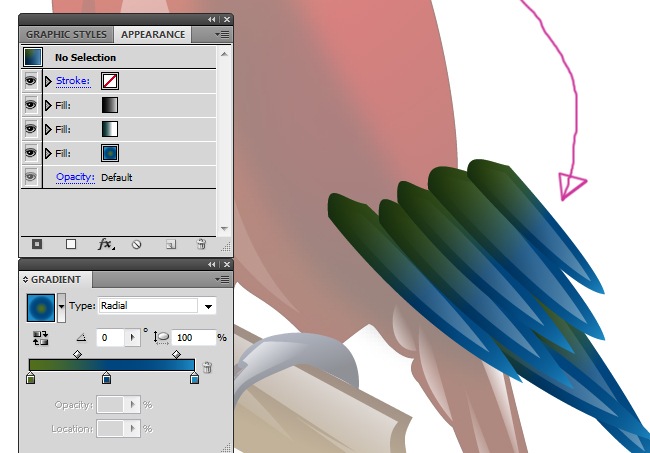
Task: Click the gradient angle input field
Action: pos(111,337)
